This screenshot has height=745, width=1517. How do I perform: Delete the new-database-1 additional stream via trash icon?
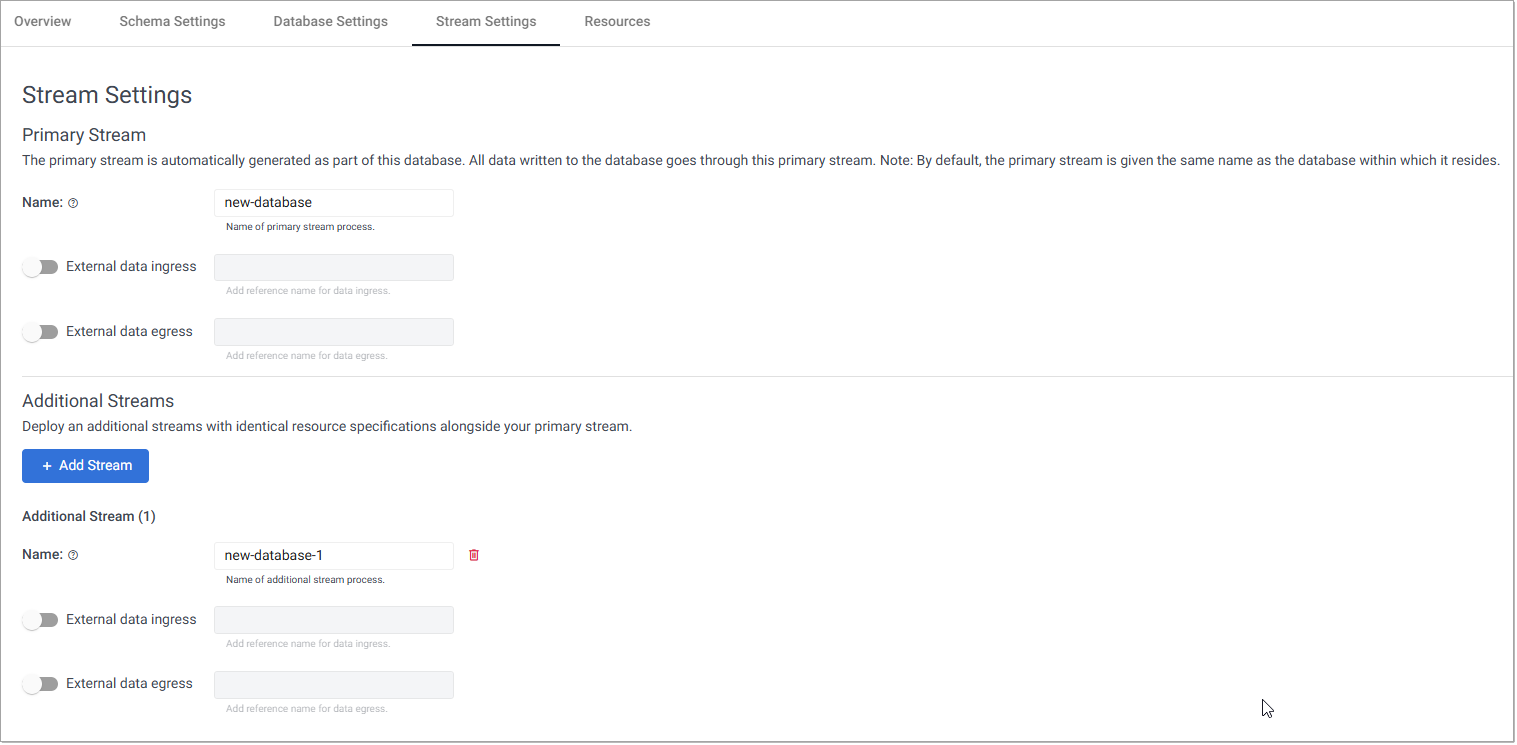pos(474,555)
